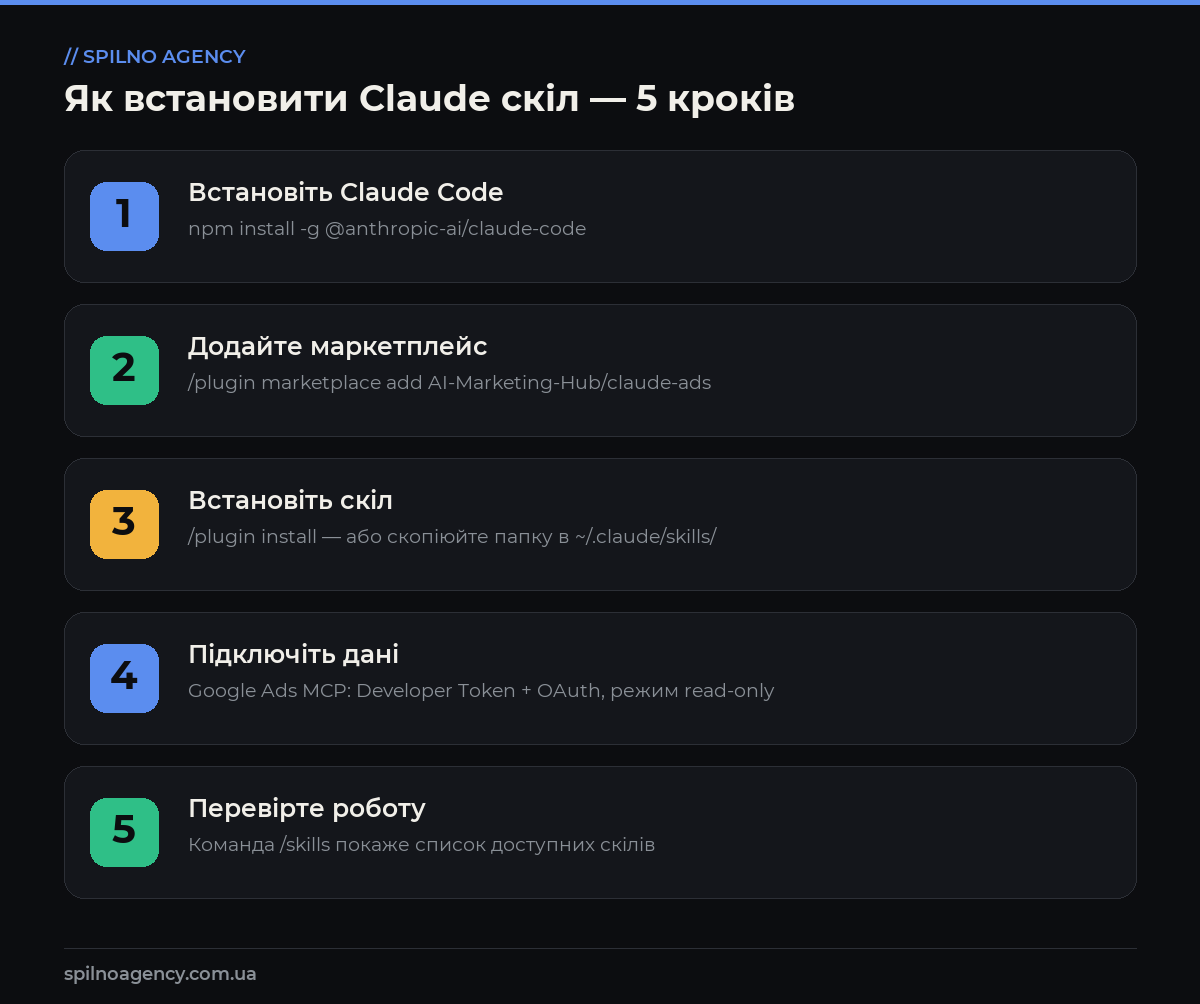
Task: Select the 'Встановіть скіл' step title
Action: (x=291, y=500)
